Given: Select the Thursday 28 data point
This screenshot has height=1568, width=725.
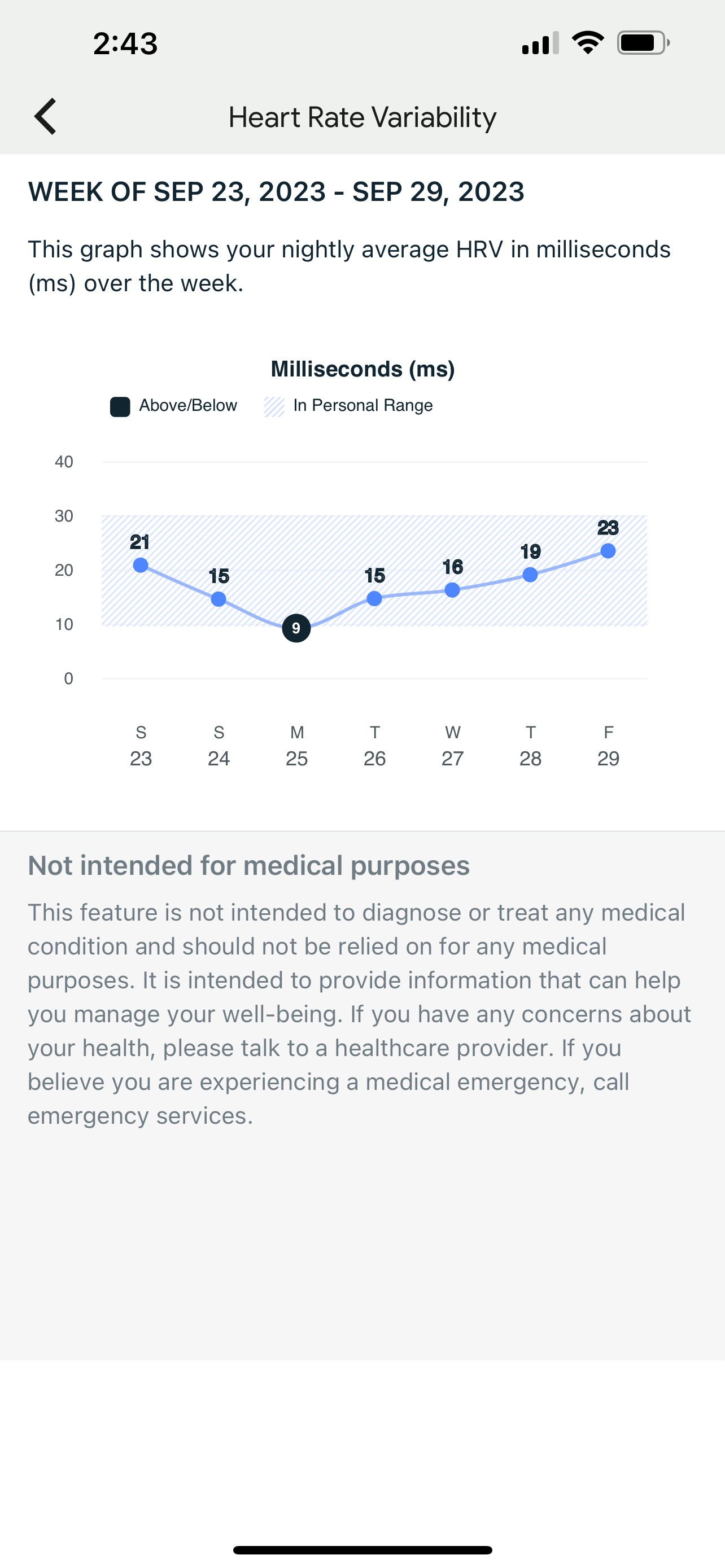Looking at the screenshot, I should tap(530, 574).
